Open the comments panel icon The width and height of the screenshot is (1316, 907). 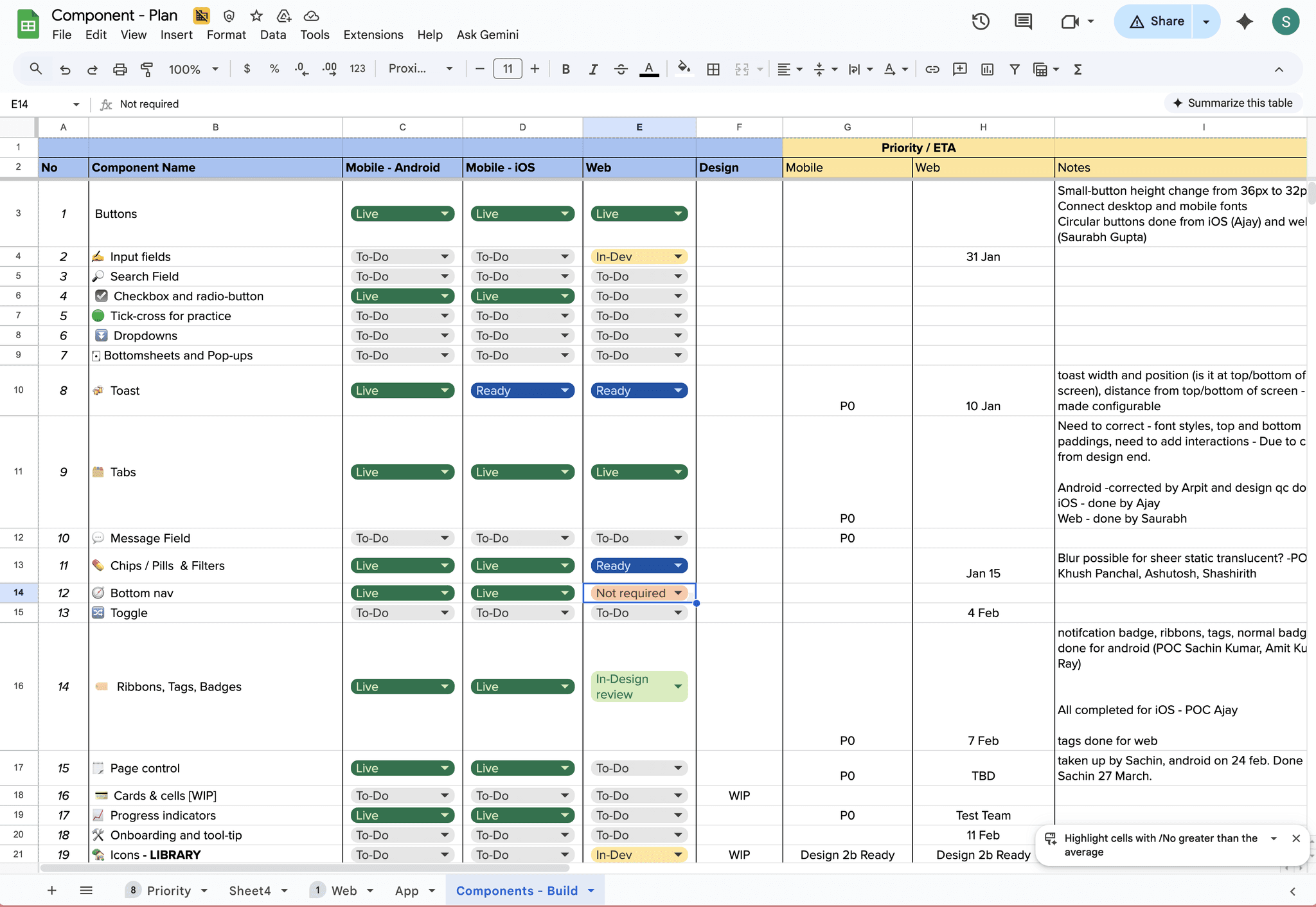pos(1023,21)
